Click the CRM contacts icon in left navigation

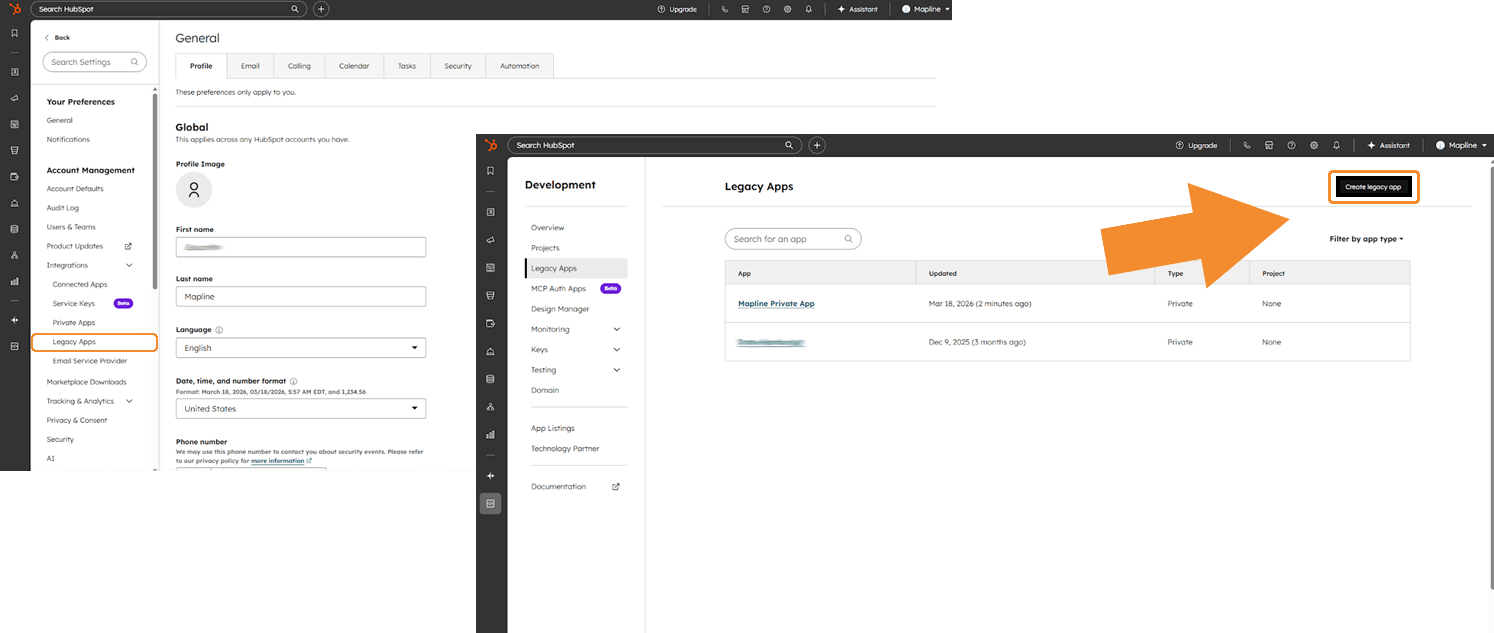click(490, 212)
